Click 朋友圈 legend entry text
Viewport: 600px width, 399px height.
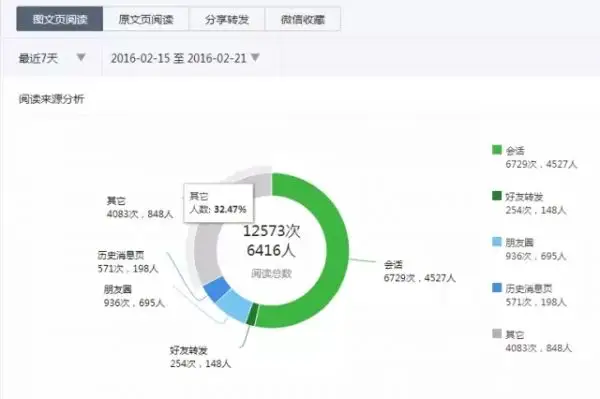click(x=519, y=243)
